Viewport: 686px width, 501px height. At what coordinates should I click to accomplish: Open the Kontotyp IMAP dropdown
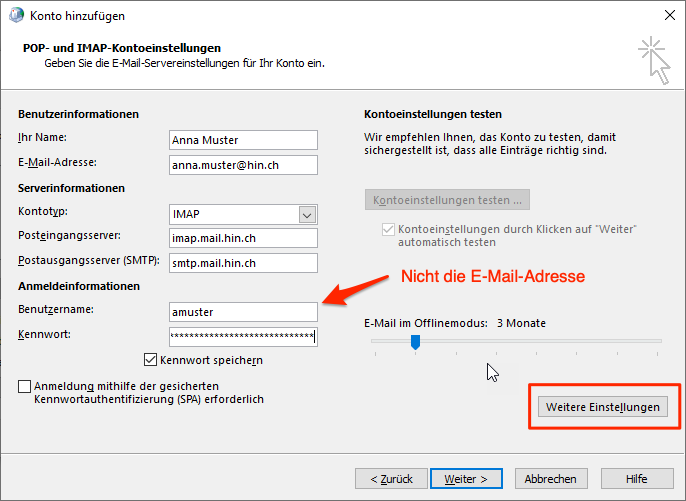(307, 215)
